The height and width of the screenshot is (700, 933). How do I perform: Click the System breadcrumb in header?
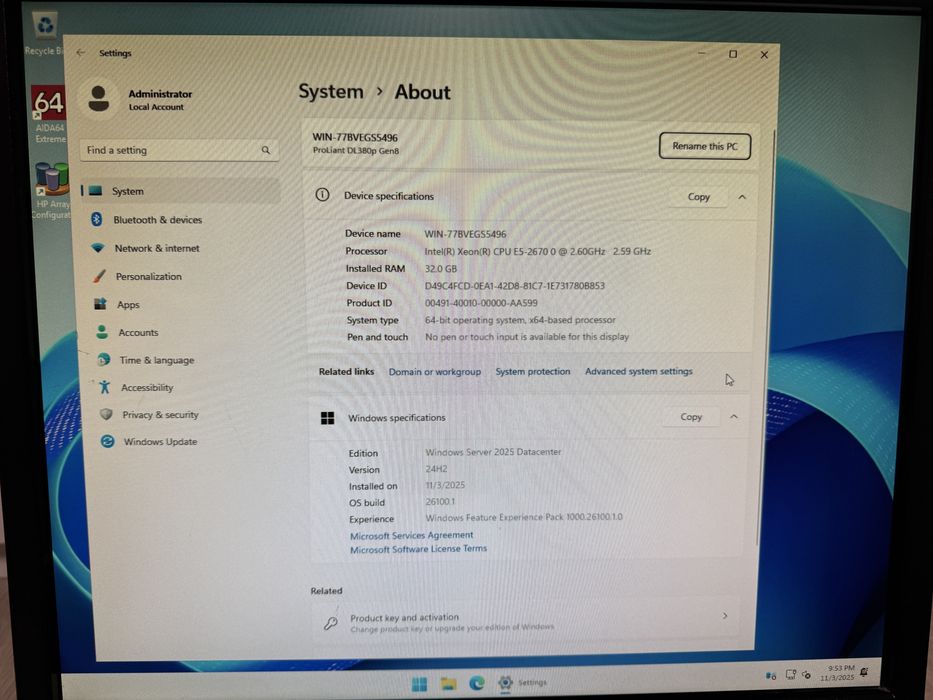(x=330, y=91)
